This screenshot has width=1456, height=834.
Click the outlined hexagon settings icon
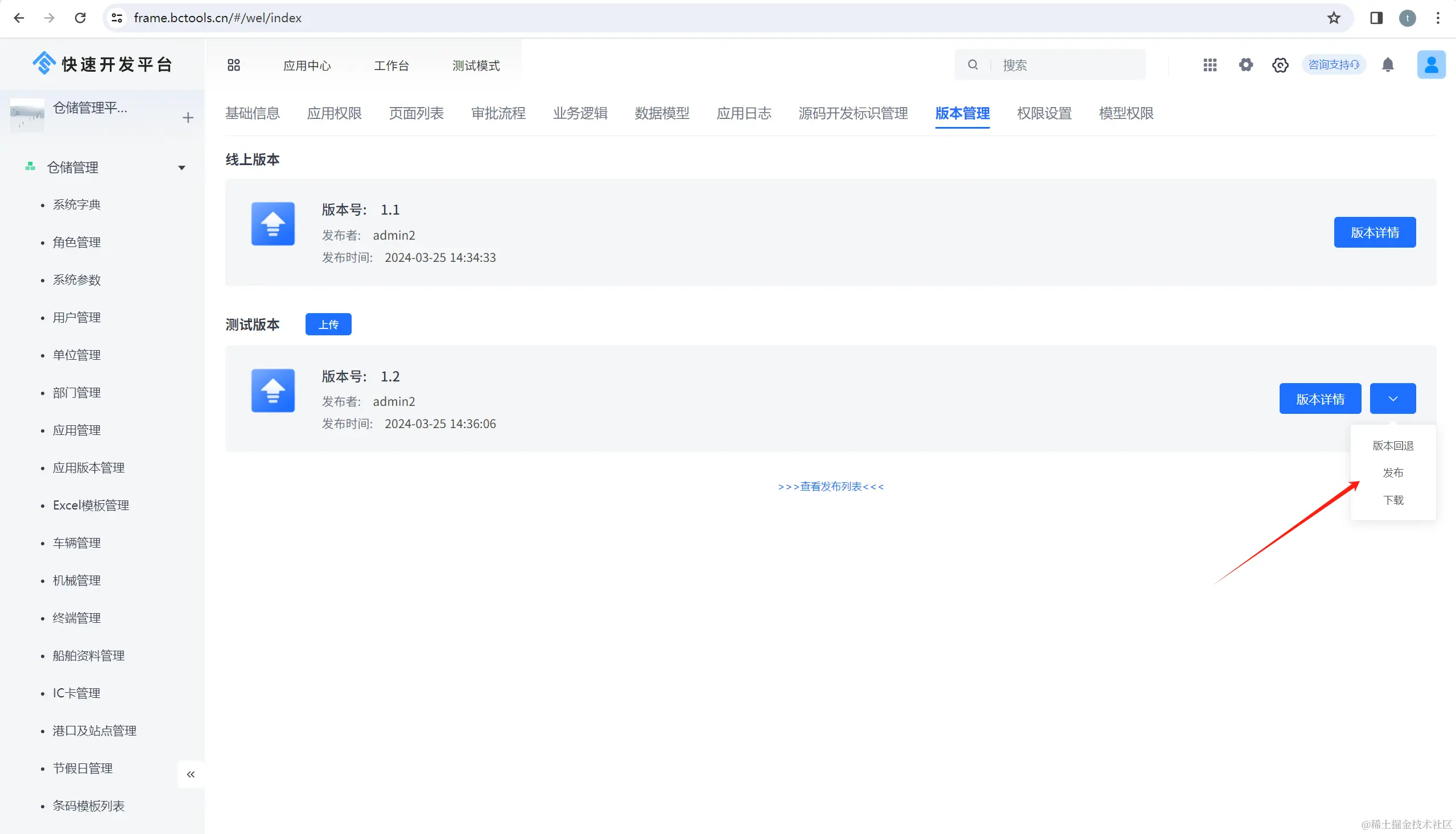(x=1280, y=65)
